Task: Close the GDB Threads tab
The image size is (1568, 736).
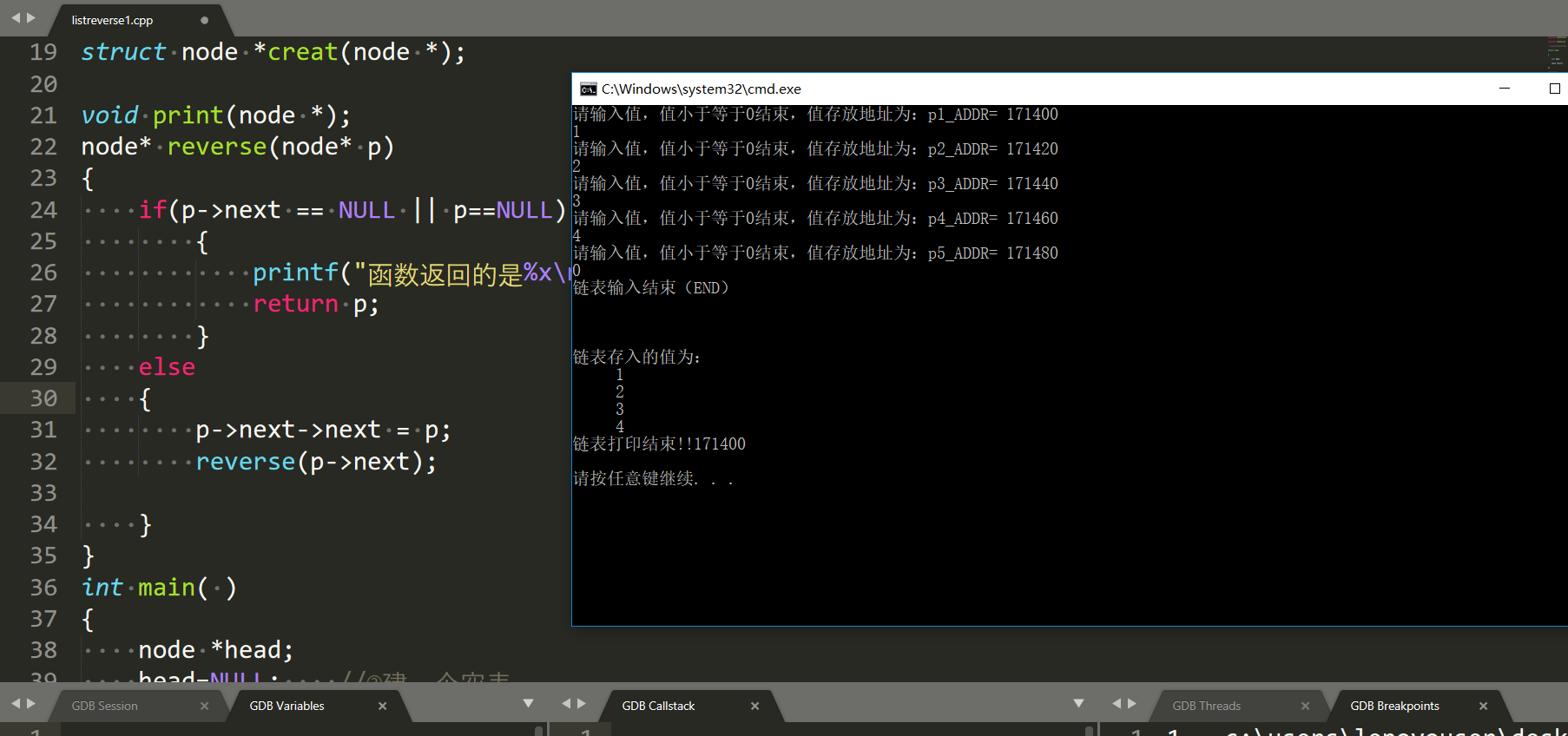Action: click(1305, 706)
